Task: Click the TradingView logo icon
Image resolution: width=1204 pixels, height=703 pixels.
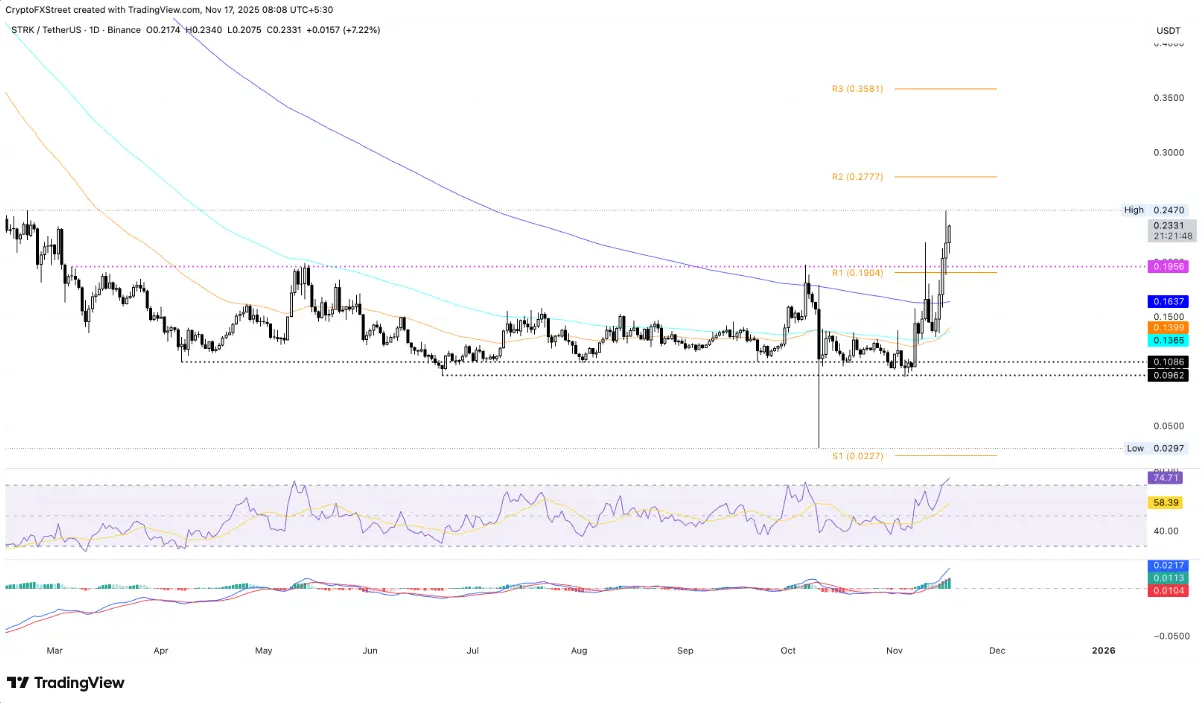Action: click(18, 683)
